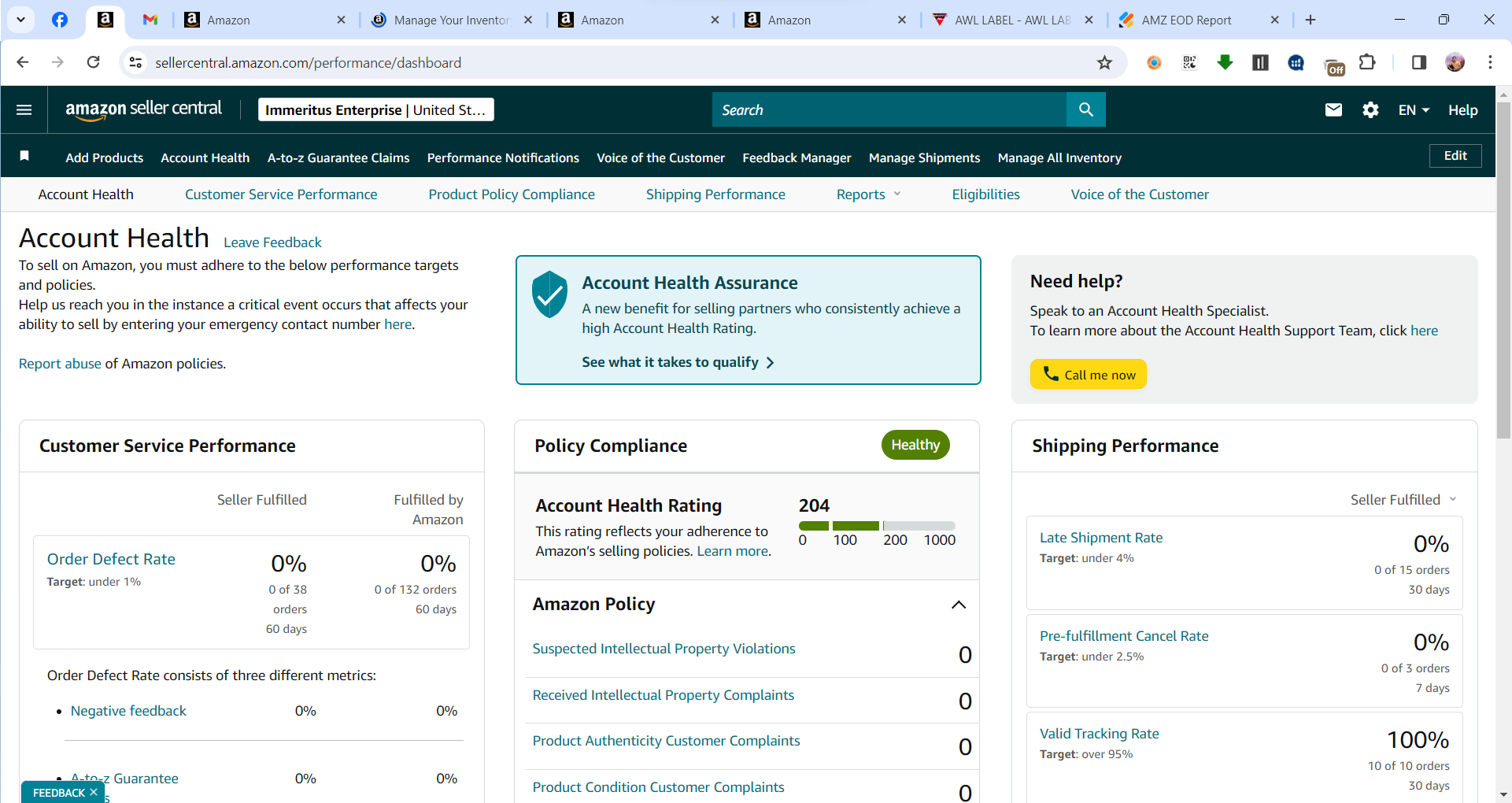Open a new browser tab

point(1311,20)
